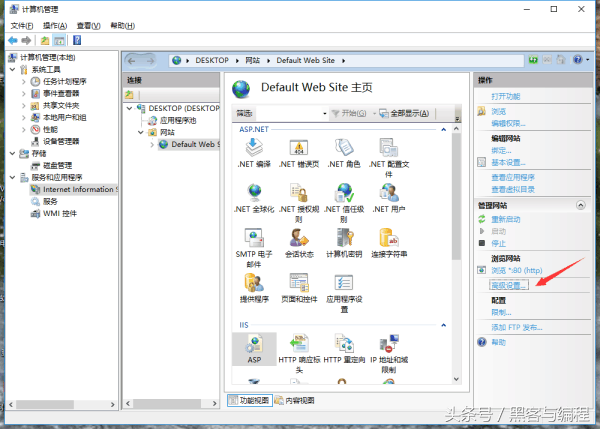Open the 会话状态 feature icon
Image resolution: width=600 pixels, height=429 pixels.
[x=298, y=238]
